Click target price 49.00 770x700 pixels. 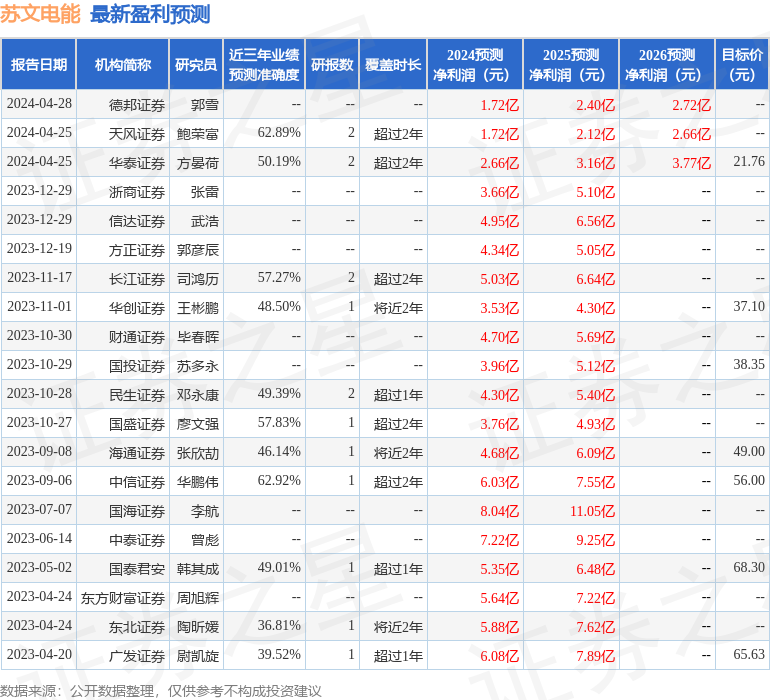(x=749, y=451)
